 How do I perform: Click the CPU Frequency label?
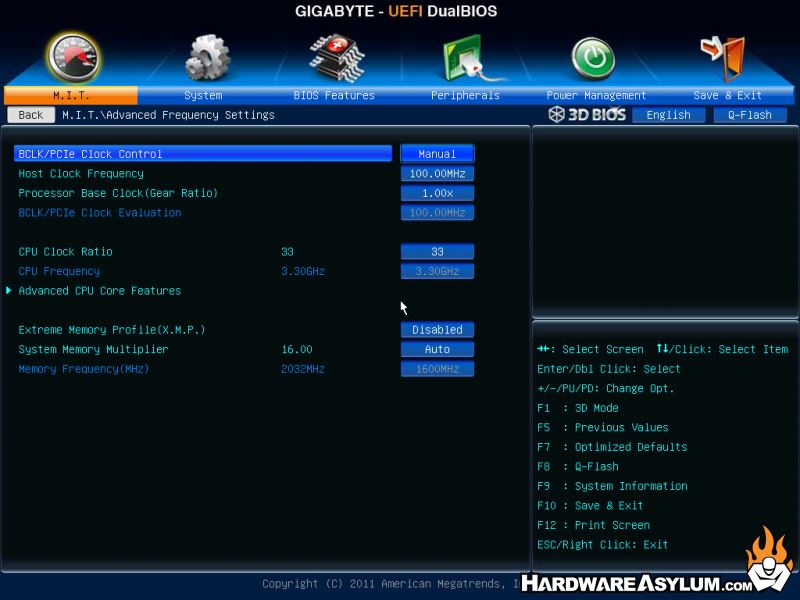click(59, 271)
